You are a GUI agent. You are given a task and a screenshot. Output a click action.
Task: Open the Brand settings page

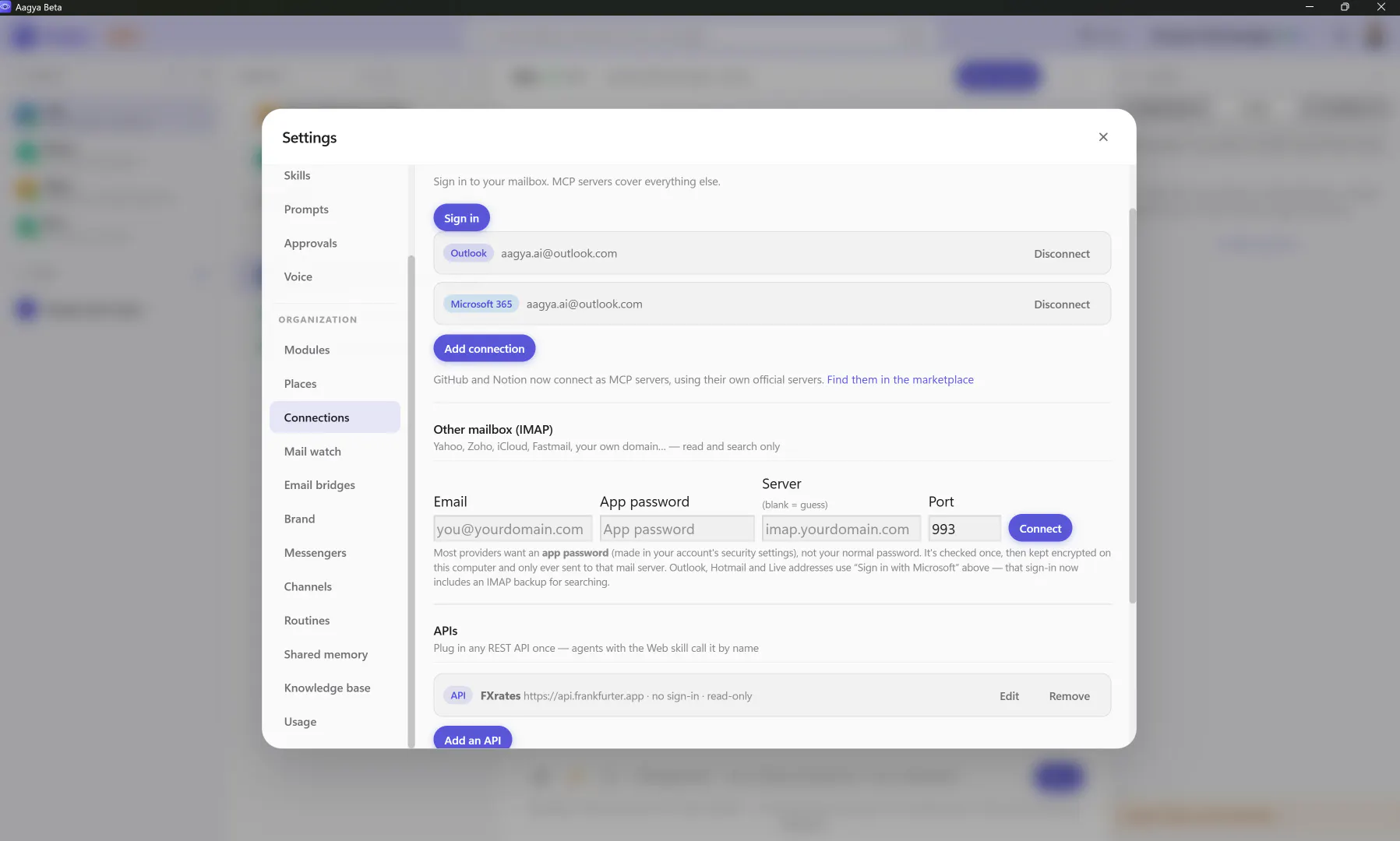(x=335, y=519)
